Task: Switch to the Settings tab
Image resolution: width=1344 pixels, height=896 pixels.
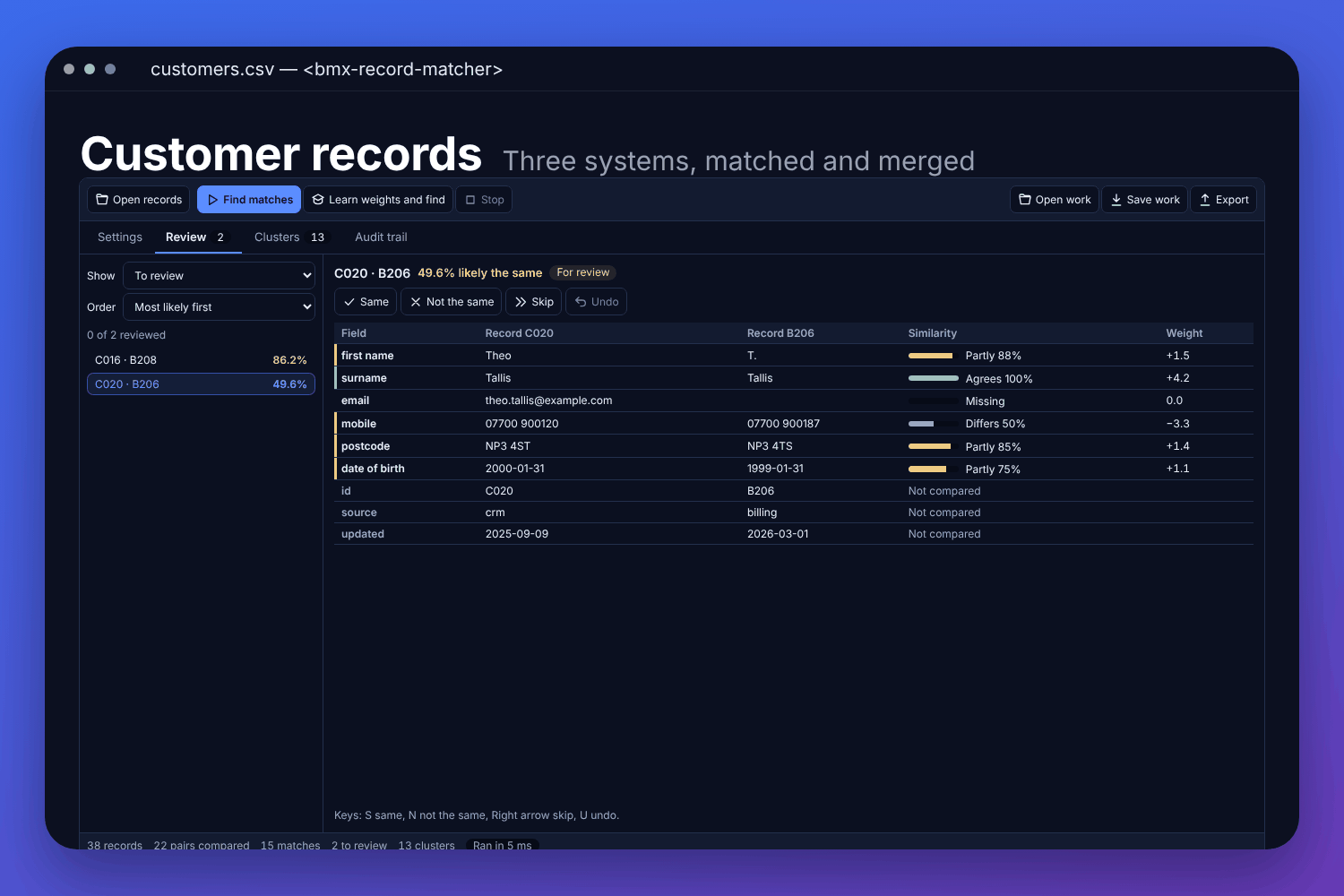Action: 120,237
